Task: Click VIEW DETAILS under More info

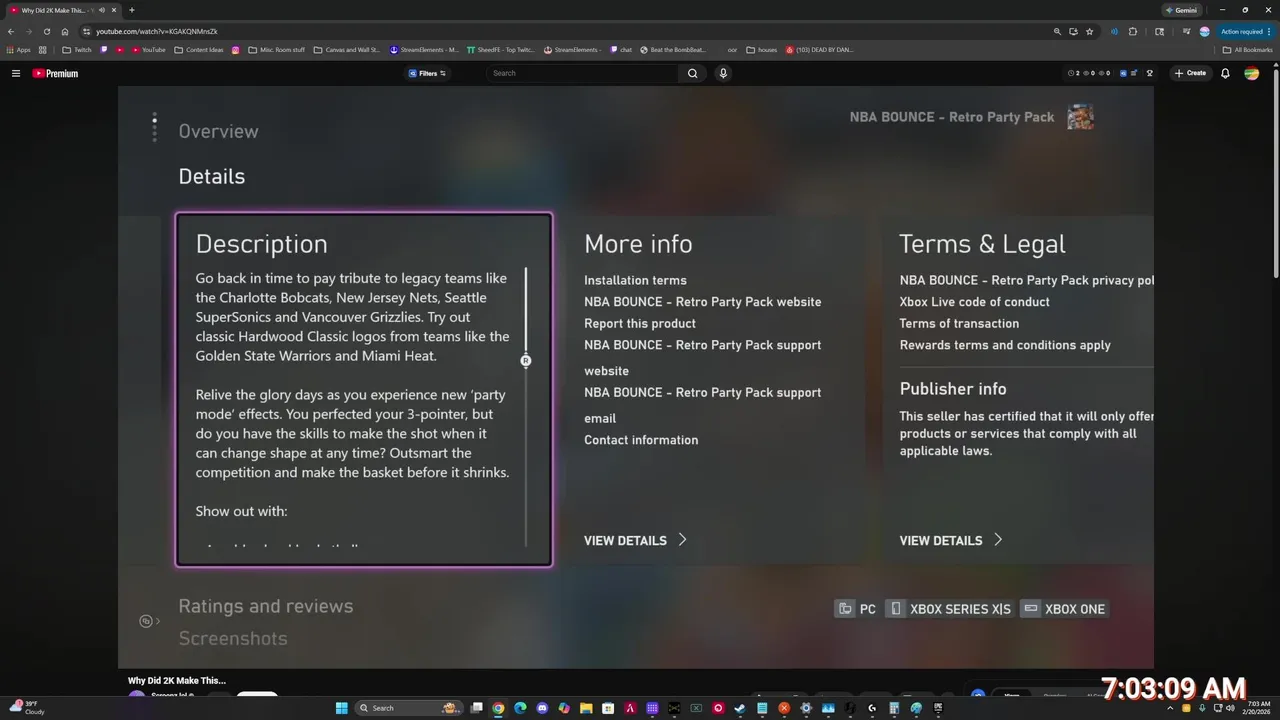Action: [635, 540]
